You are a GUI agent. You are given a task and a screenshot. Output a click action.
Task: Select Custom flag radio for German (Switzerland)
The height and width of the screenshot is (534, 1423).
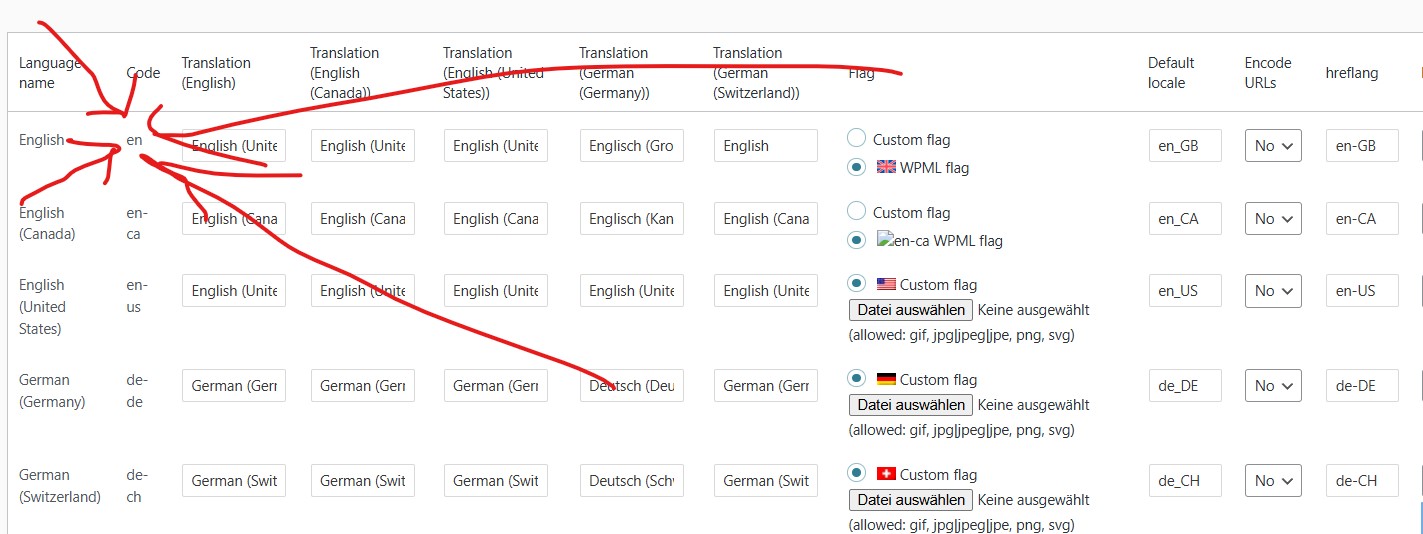click(x=856, y=474)
